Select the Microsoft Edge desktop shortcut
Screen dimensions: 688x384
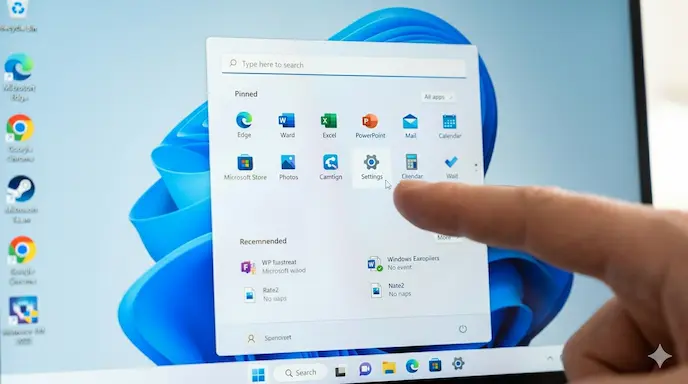pos(19,77)
